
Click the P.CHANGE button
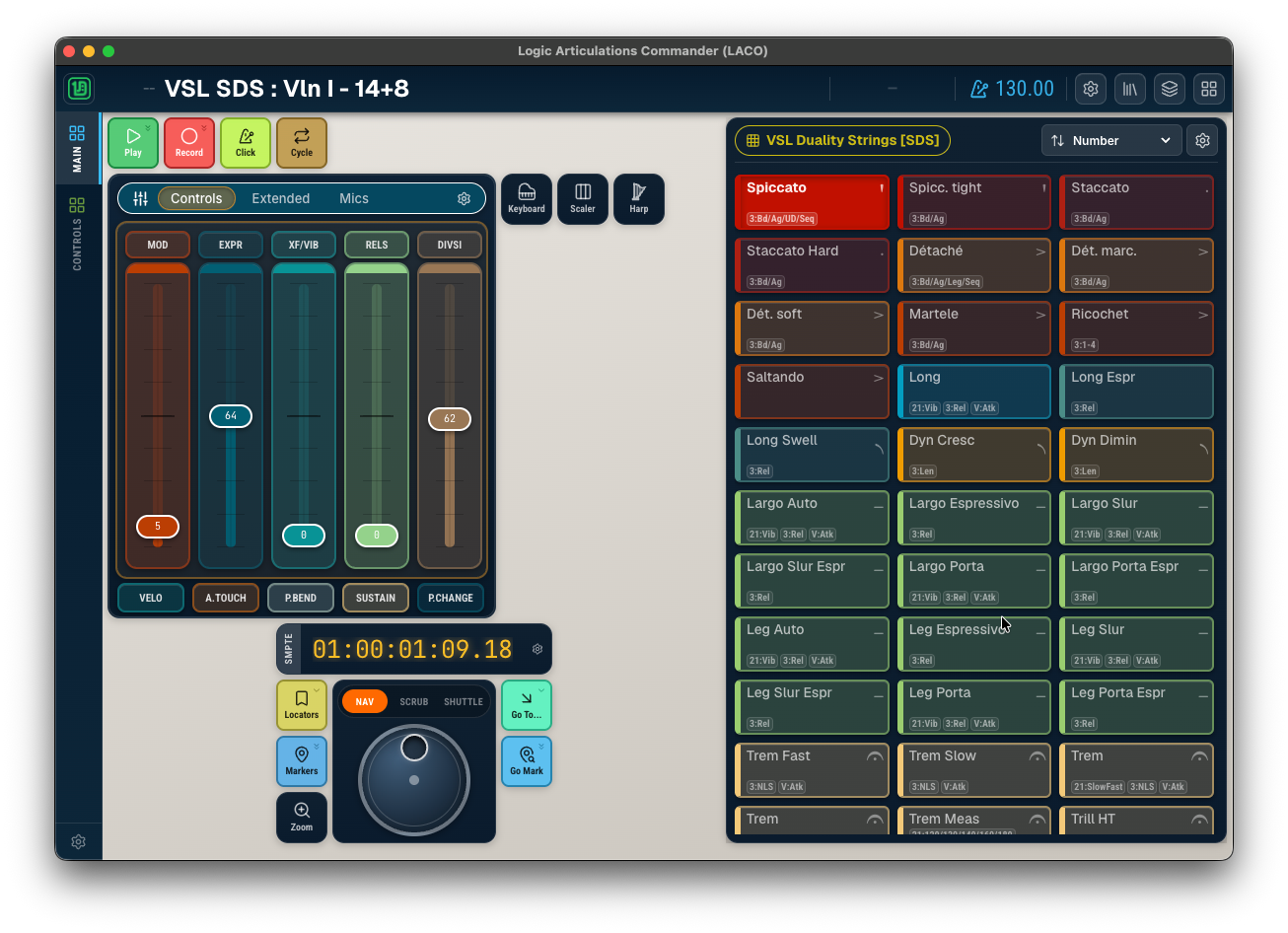pyautogui.click(x=451, y=598)
